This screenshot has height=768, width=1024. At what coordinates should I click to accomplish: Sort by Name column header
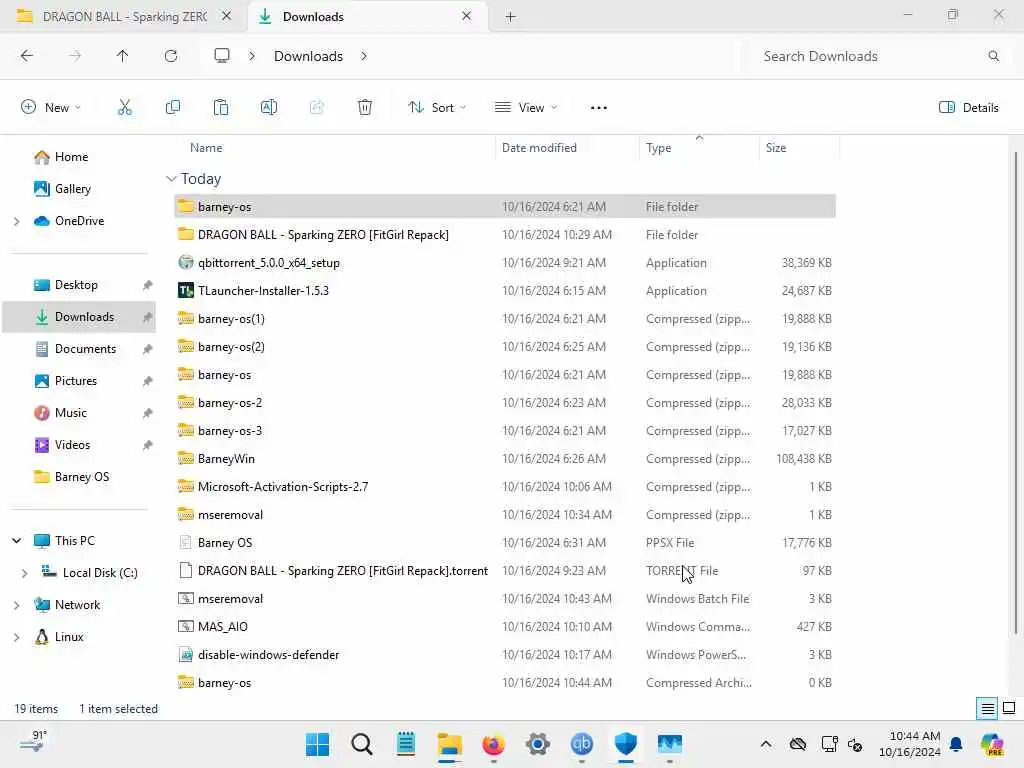pyautogui.click(x=206, y=148)
